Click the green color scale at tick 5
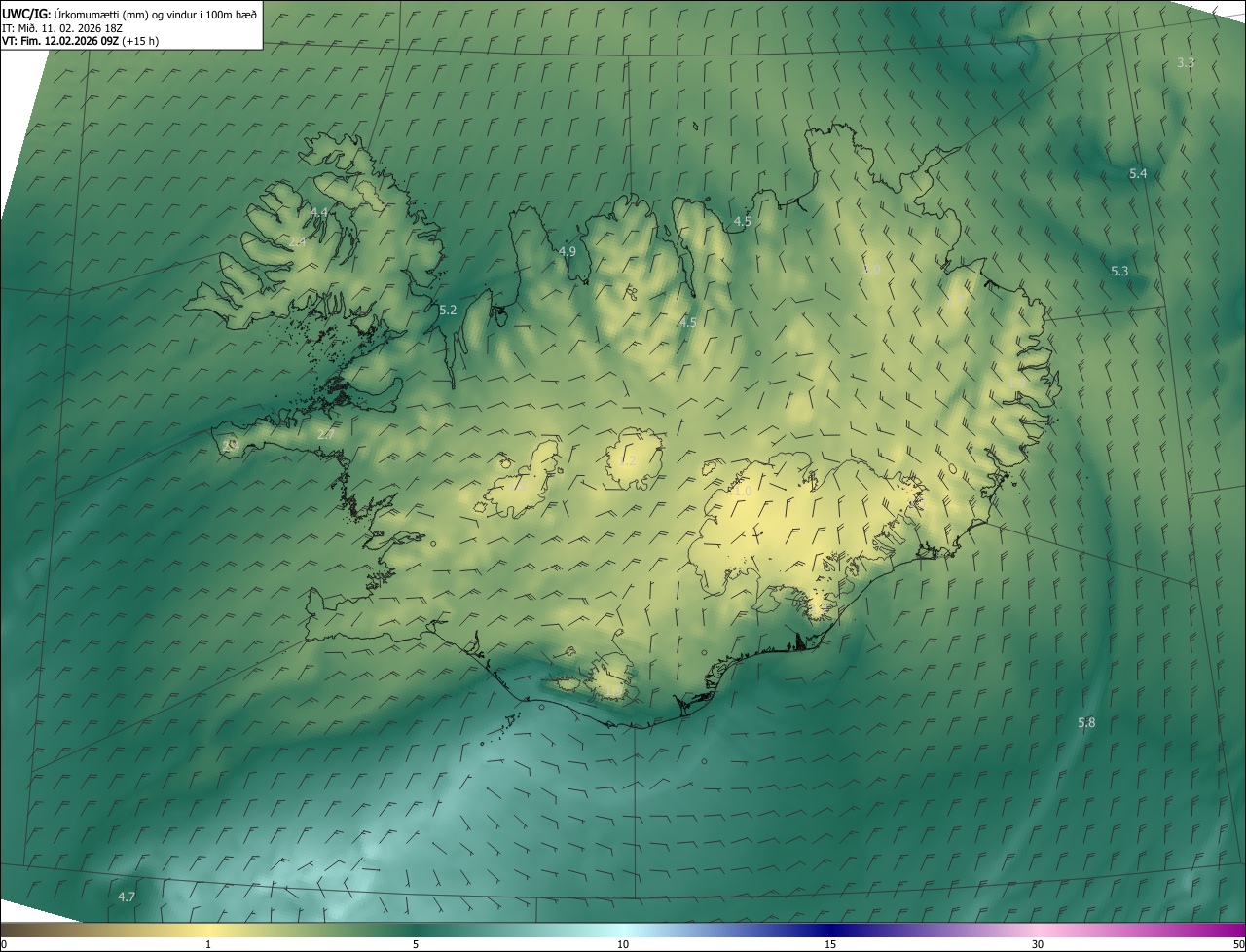 click(x=416, y=931)
